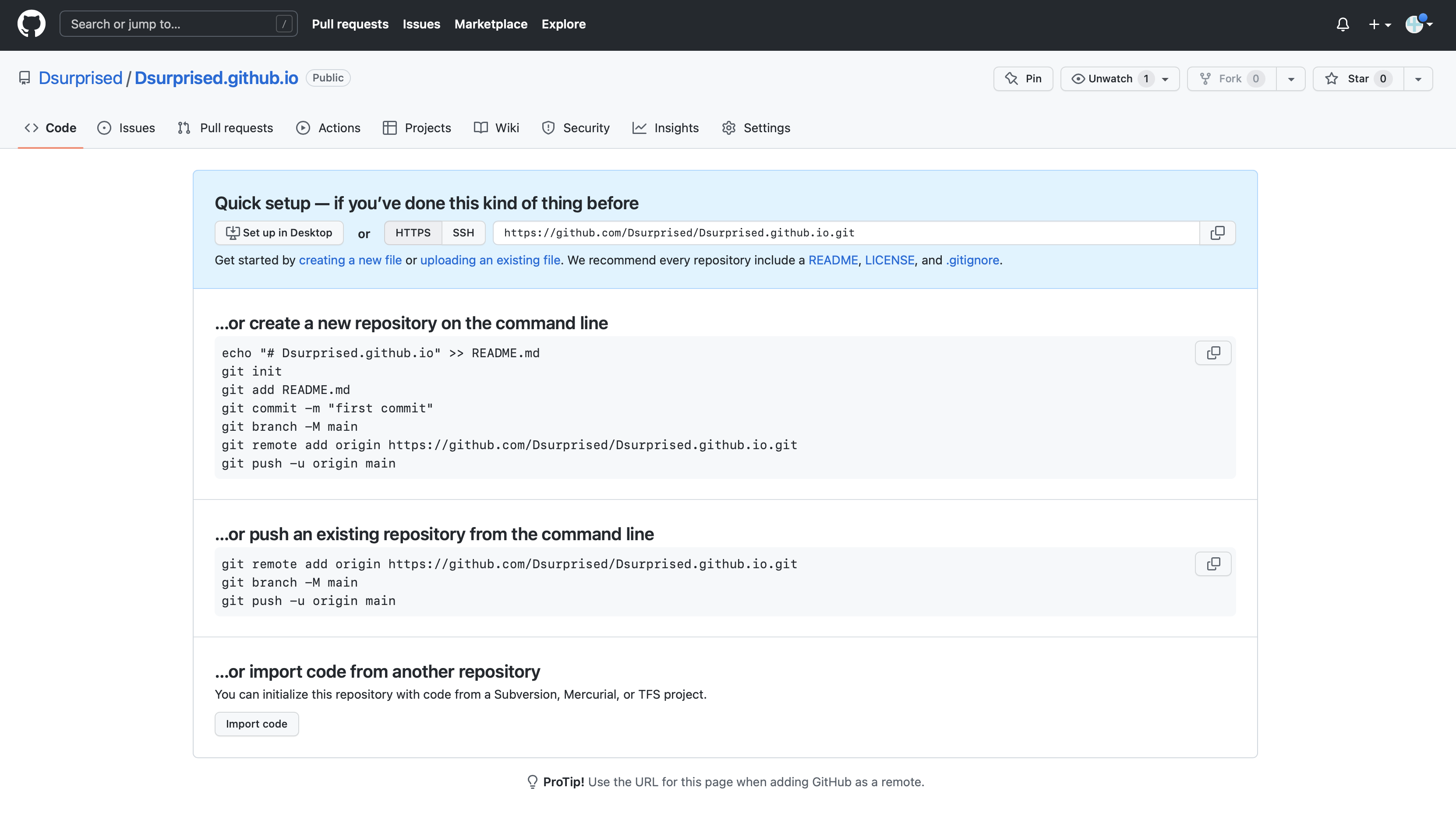
Task: Focus the Search or jump to field
Action: pyautogui.click(x=178, y=24)
